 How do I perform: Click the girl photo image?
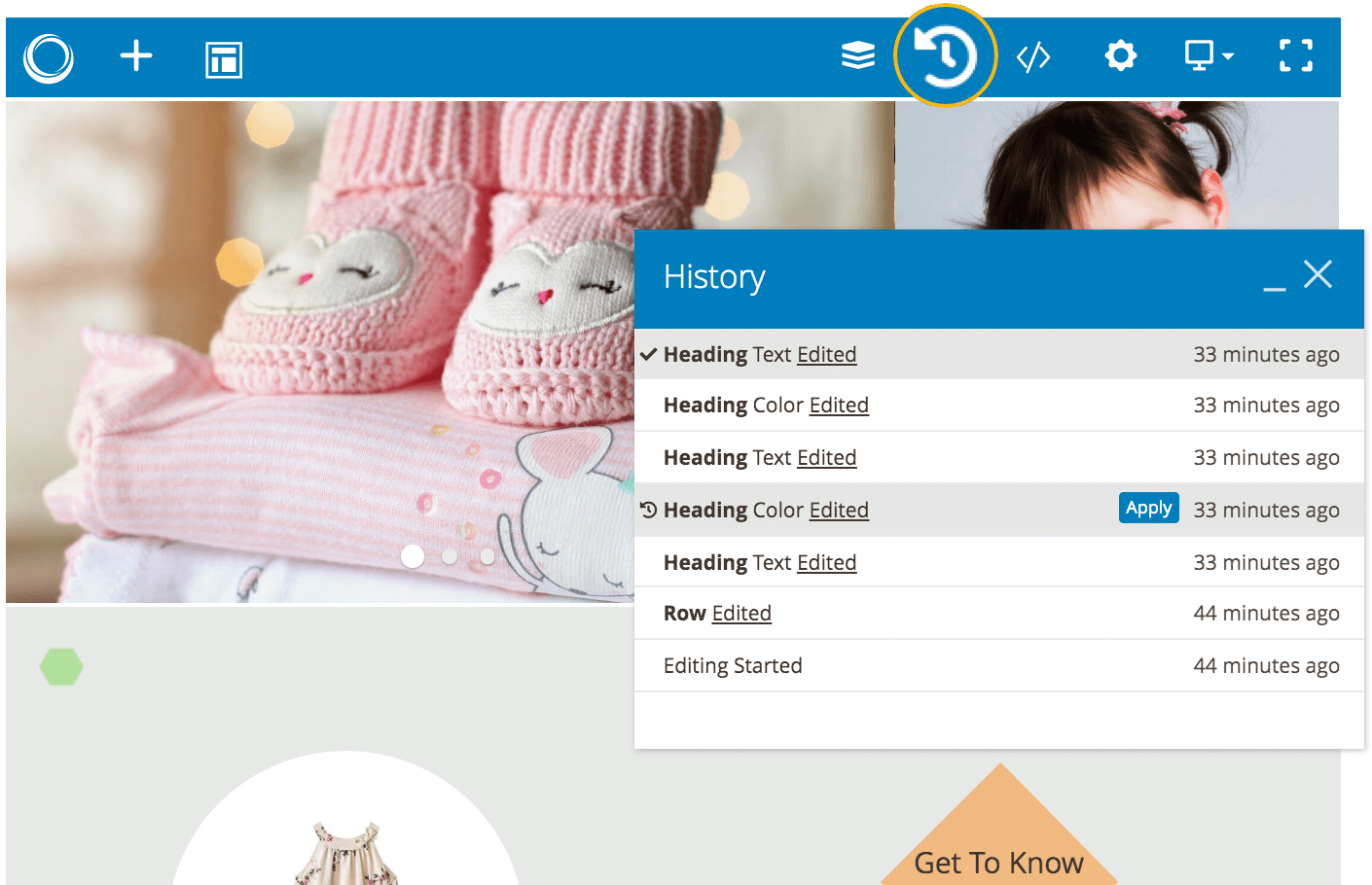pyautogui.click(x=1116, y=165)
